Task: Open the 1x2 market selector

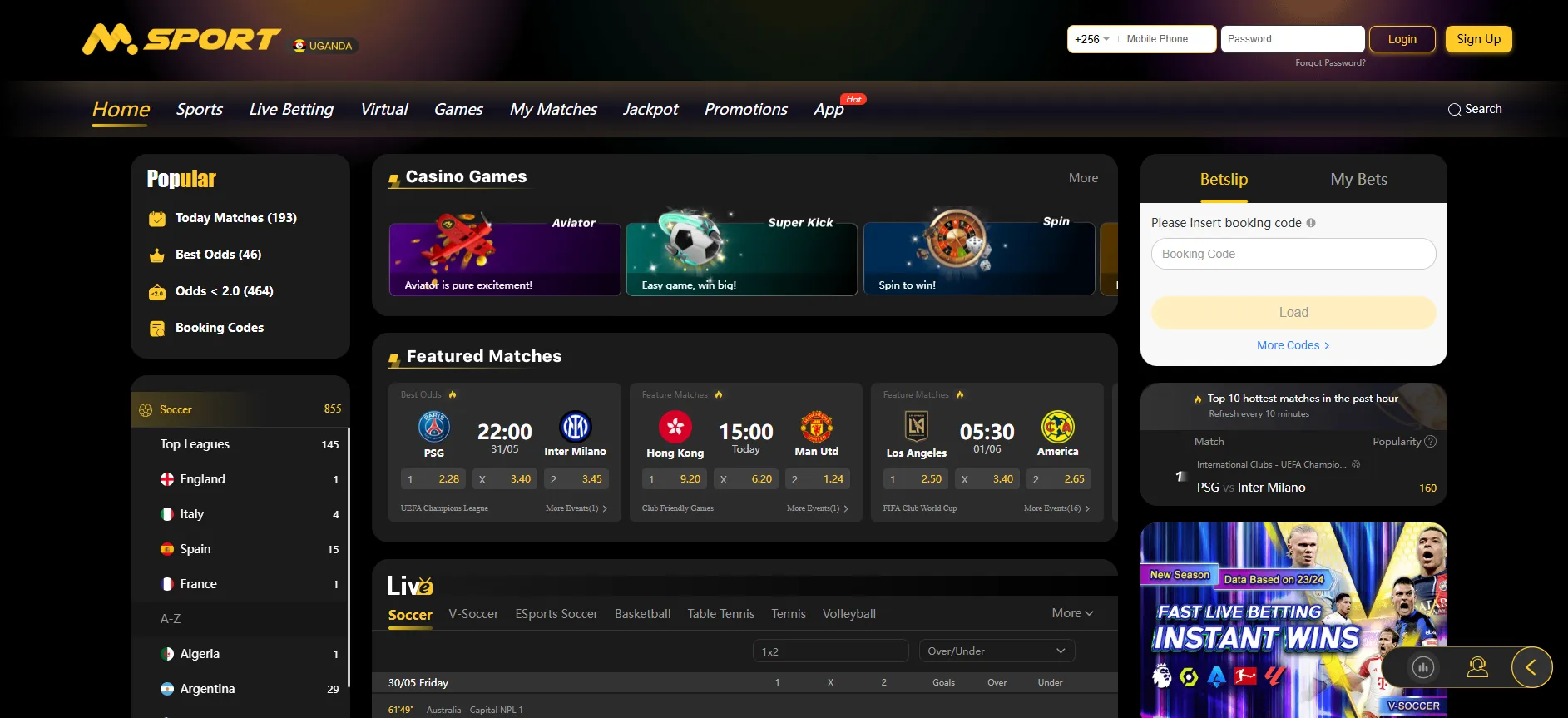Action: pos(830,651)
